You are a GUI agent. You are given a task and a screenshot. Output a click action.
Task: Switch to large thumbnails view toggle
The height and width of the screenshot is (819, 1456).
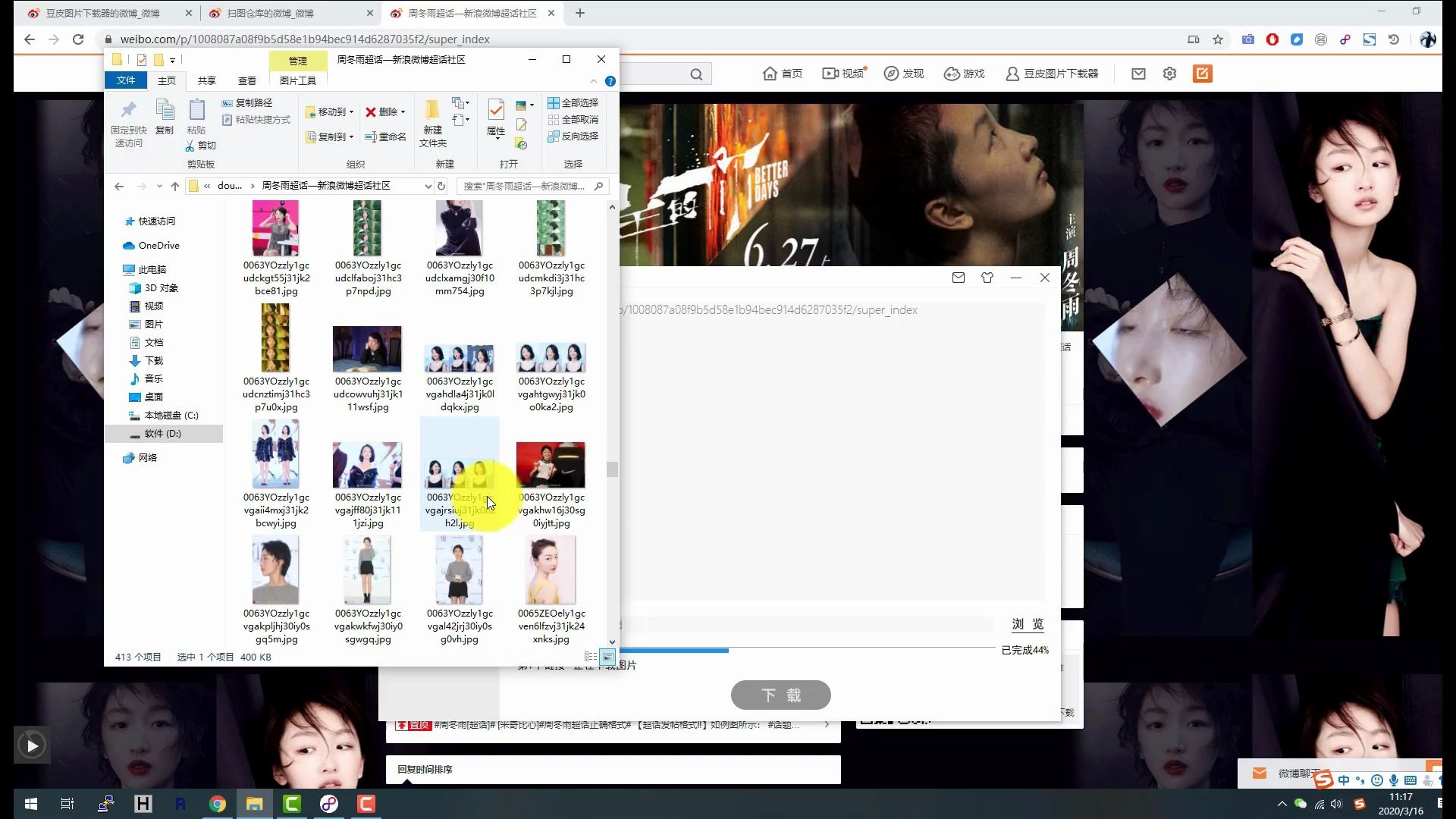[x=607, y=657]
